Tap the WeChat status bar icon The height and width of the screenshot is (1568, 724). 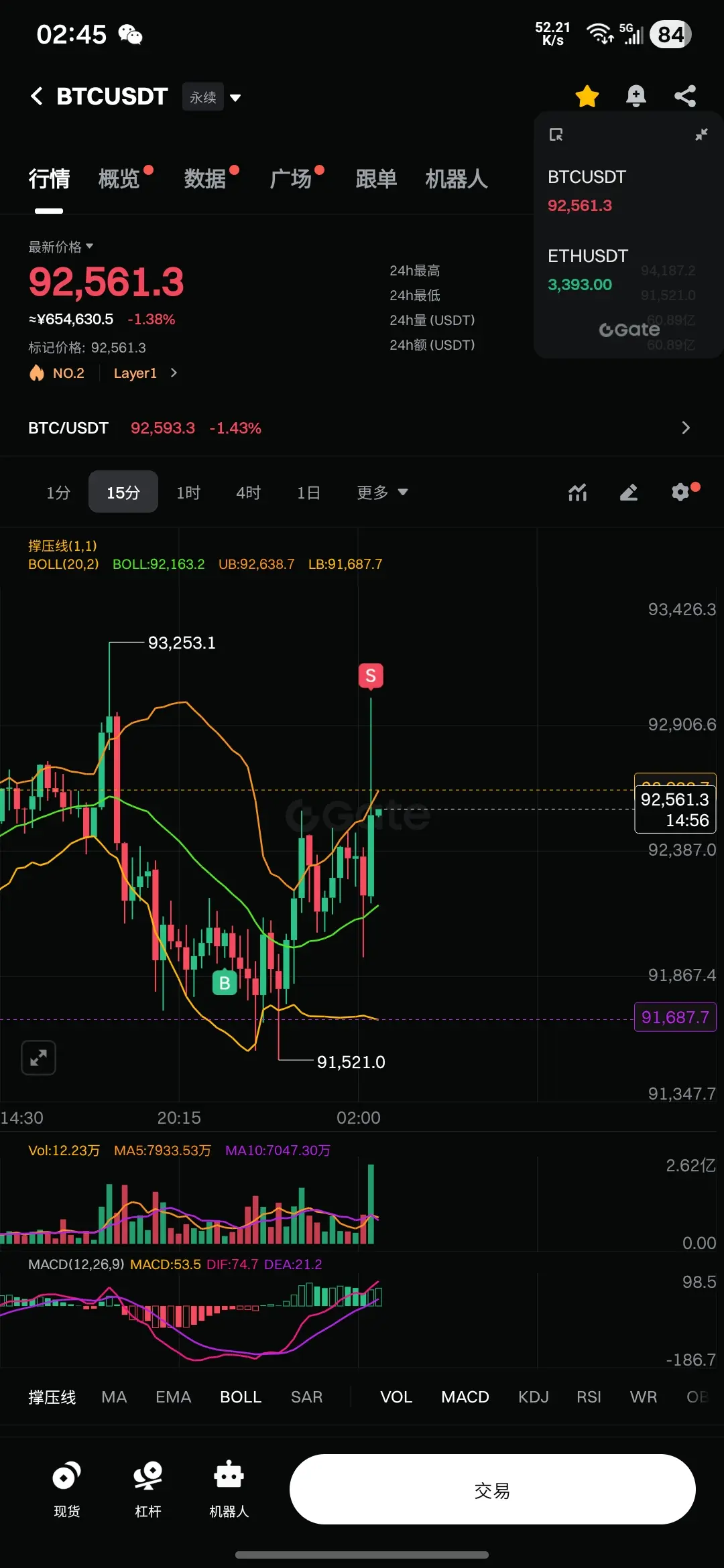tap(131, 34)
